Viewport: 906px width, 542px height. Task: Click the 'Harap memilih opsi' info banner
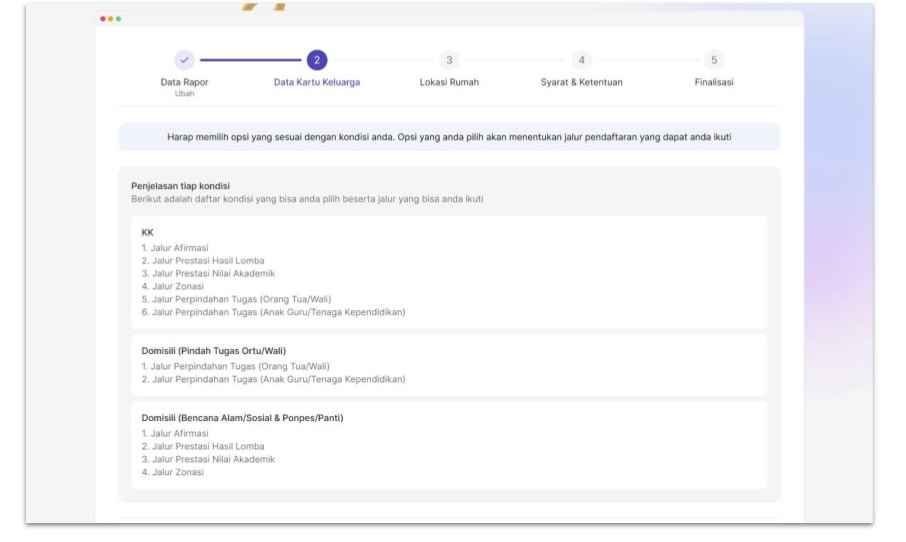[x=449, y=137]
